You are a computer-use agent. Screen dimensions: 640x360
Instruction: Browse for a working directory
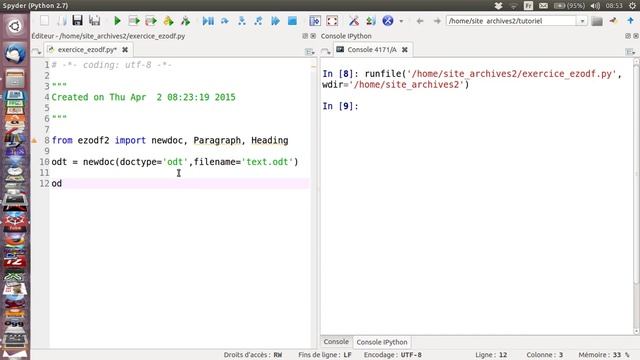[x=597, y=21]
